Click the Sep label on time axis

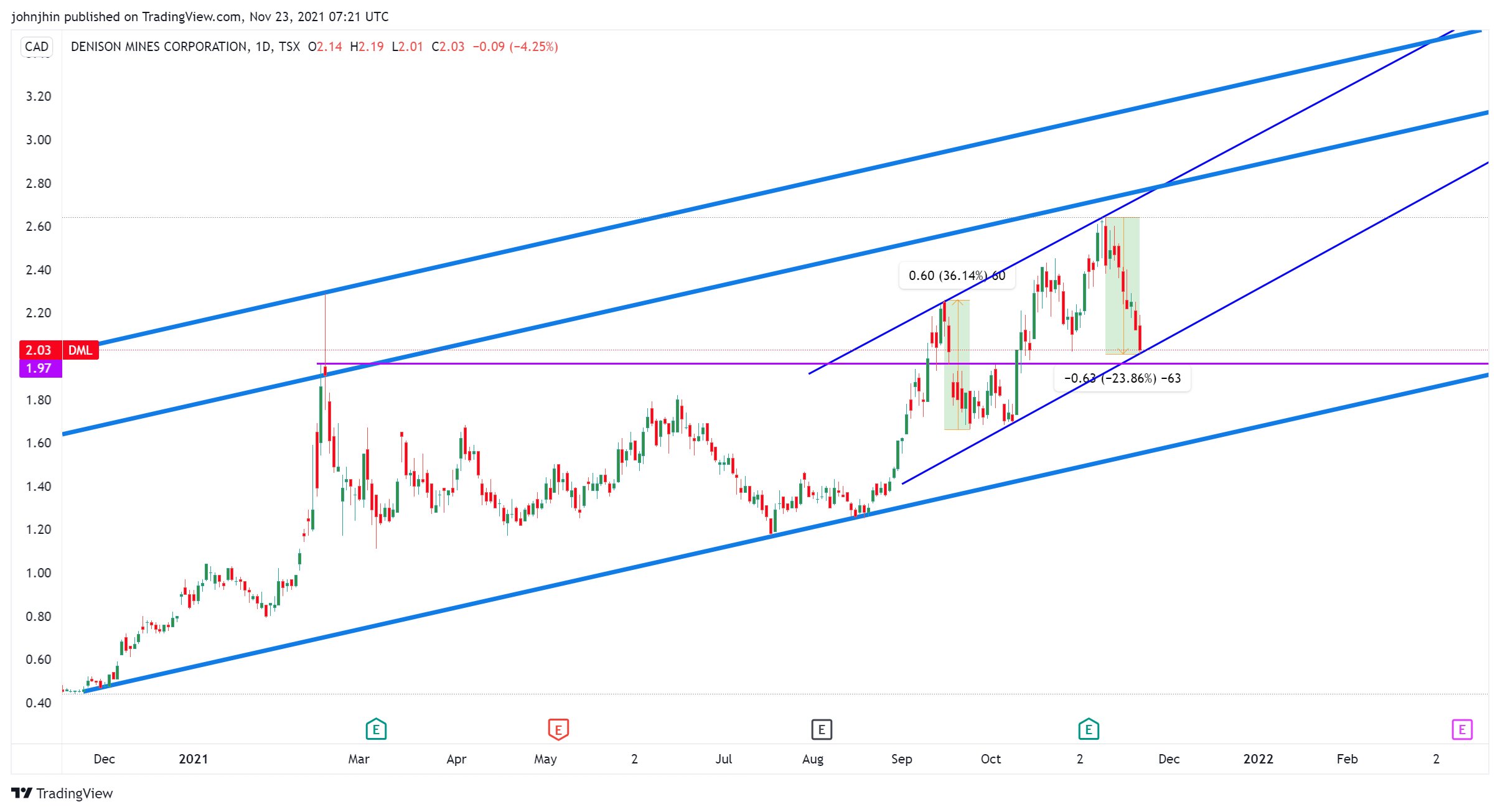point(901,759)
